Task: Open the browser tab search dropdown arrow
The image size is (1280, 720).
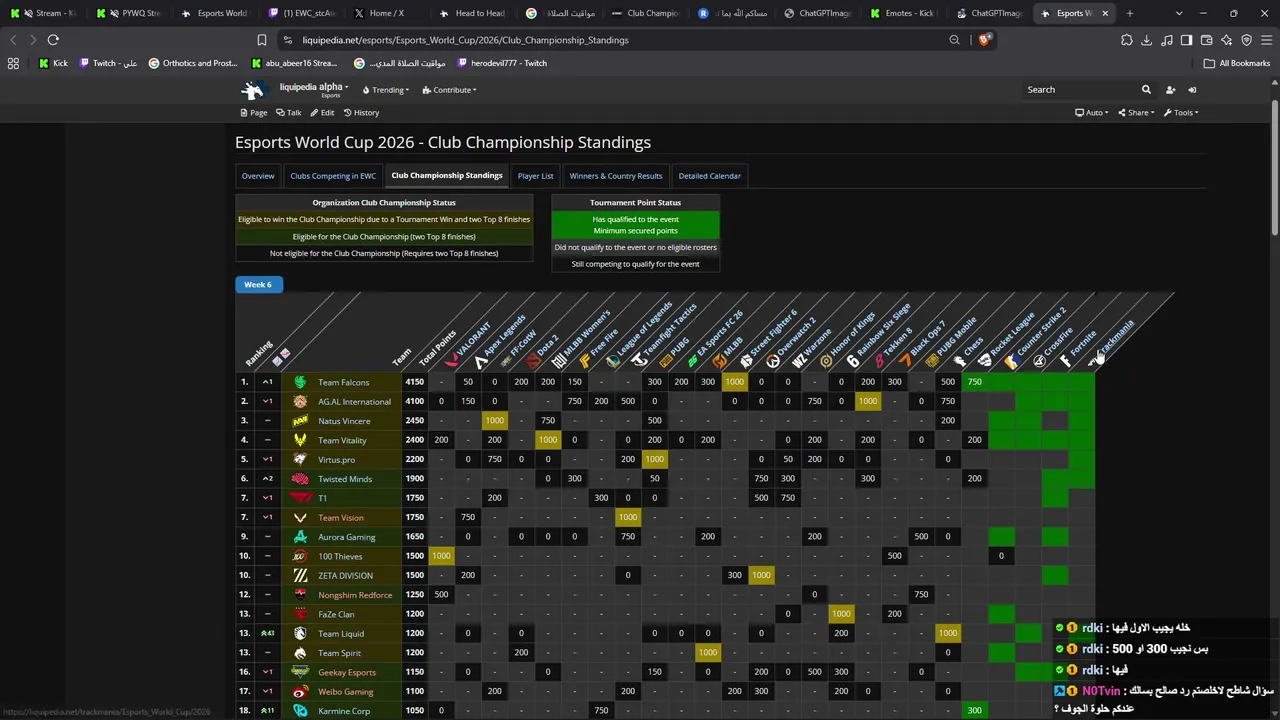Action: pos(1179,13)
